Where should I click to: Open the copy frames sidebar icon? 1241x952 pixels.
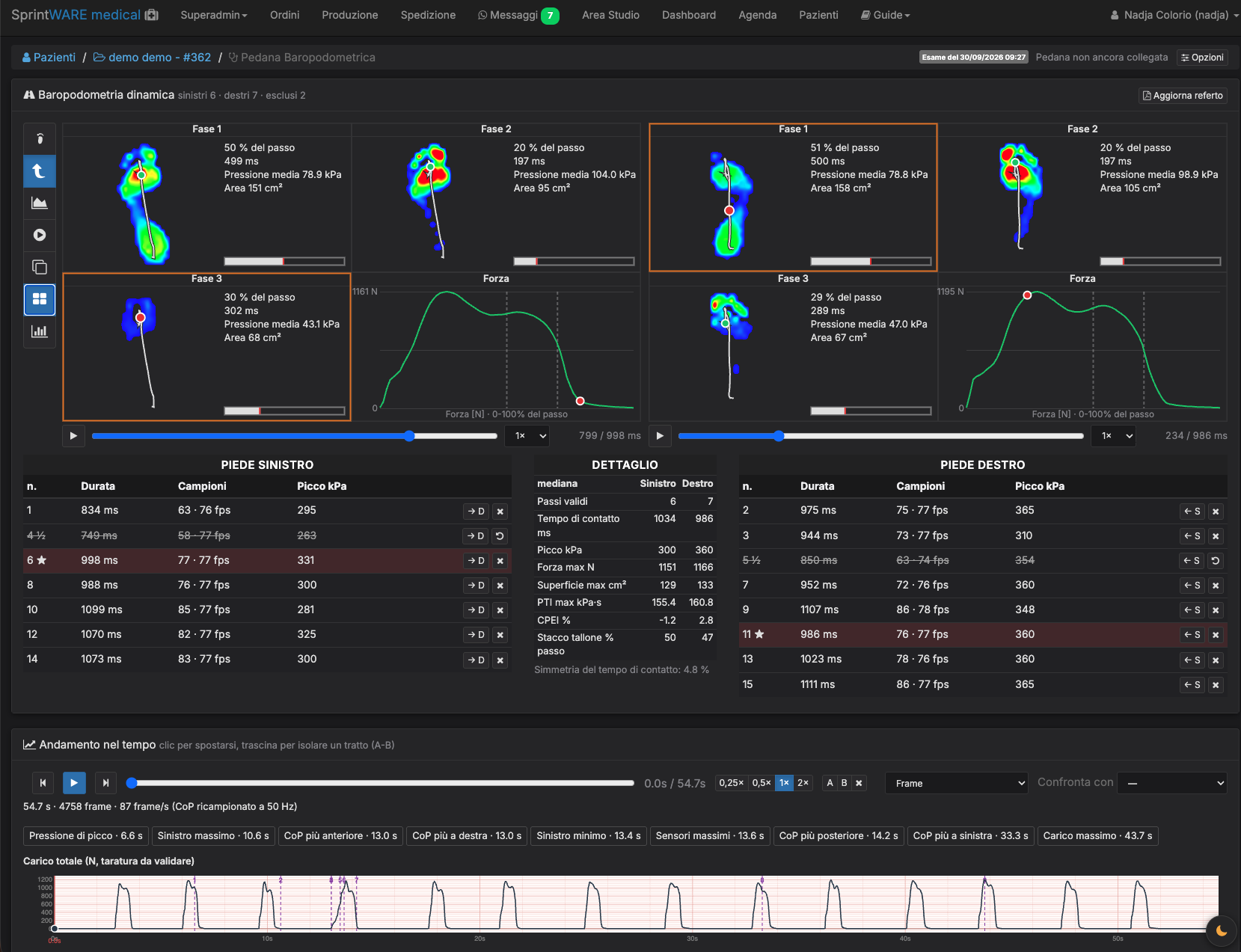pos(40,267)
